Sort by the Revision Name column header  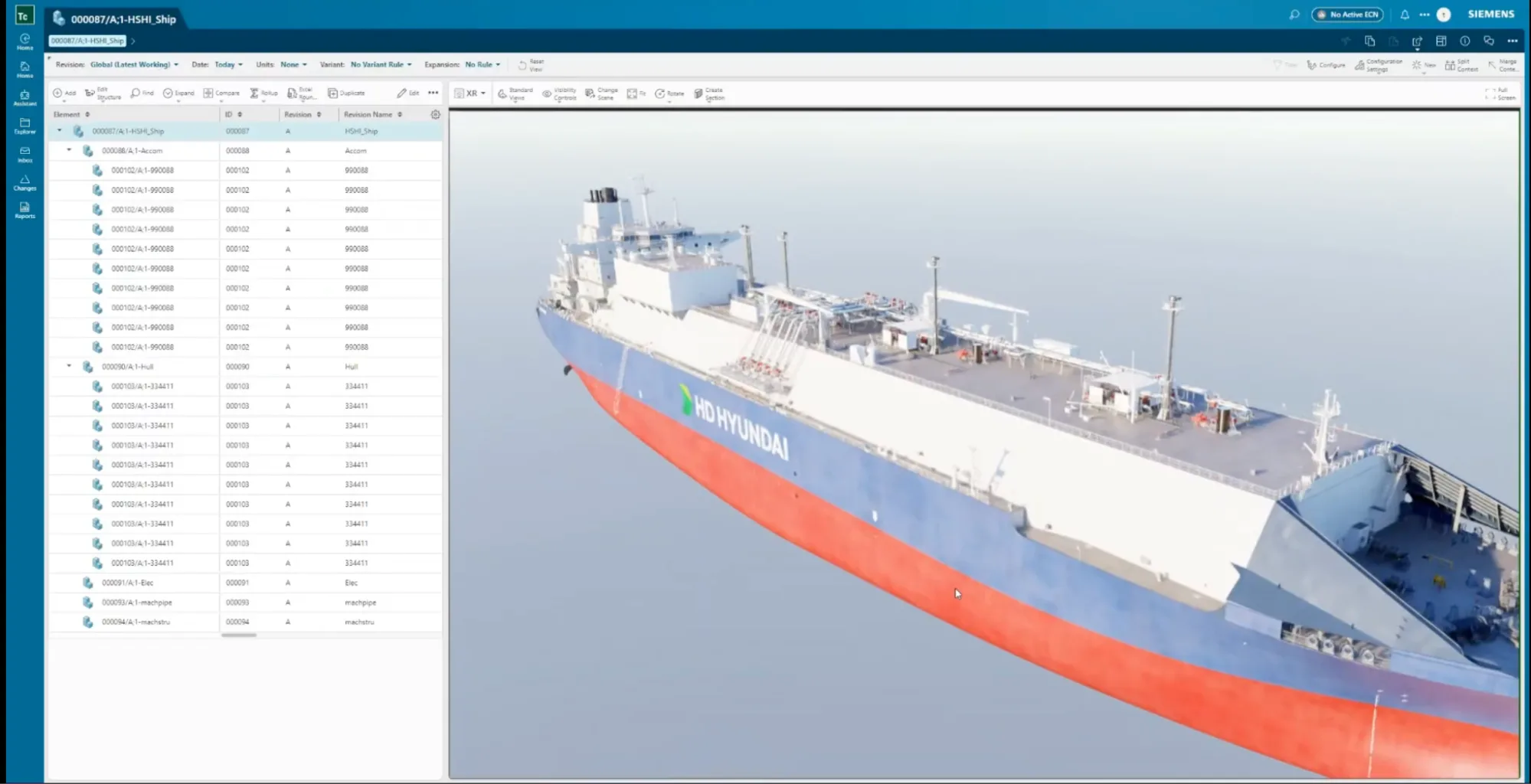point(373,114)
